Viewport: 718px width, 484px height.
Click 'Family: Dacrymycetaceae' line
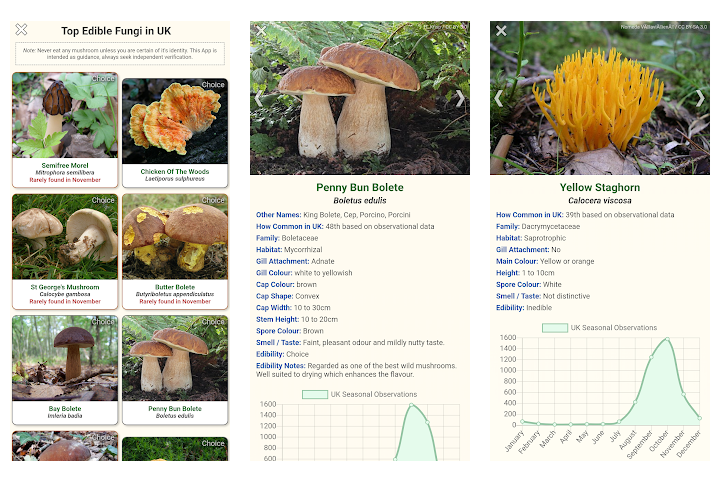click(x=538, y=226)
